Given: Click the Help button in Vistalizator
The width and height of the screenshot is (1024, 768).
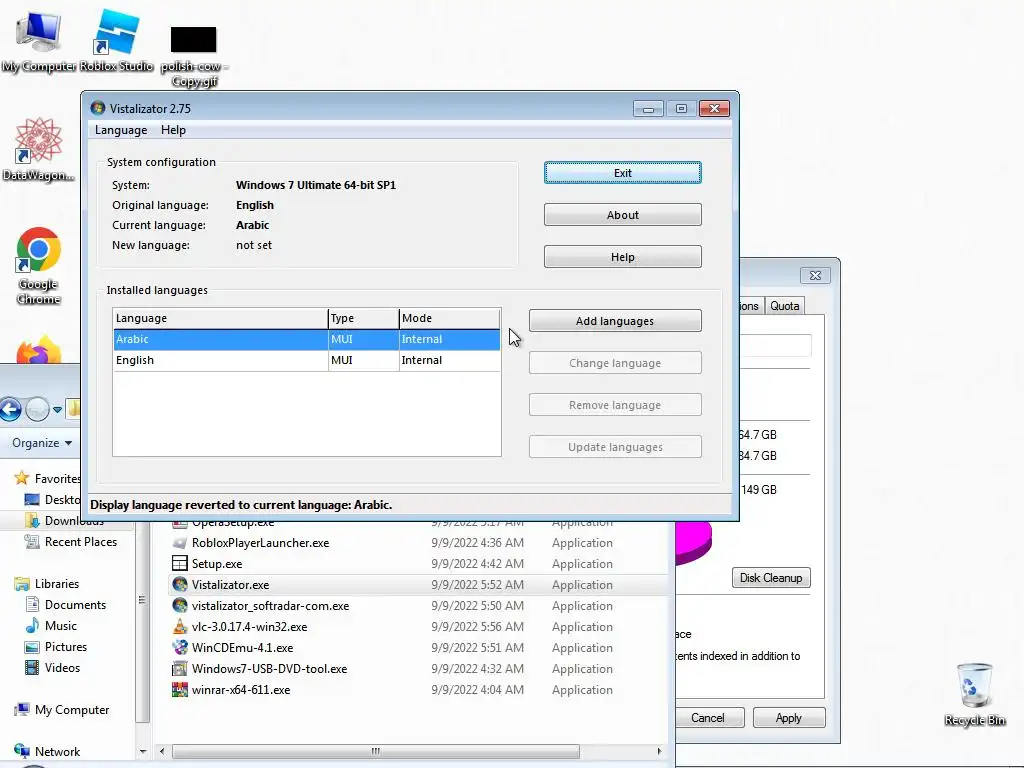Looking at the screenshot, I should [x=622, y=257].
